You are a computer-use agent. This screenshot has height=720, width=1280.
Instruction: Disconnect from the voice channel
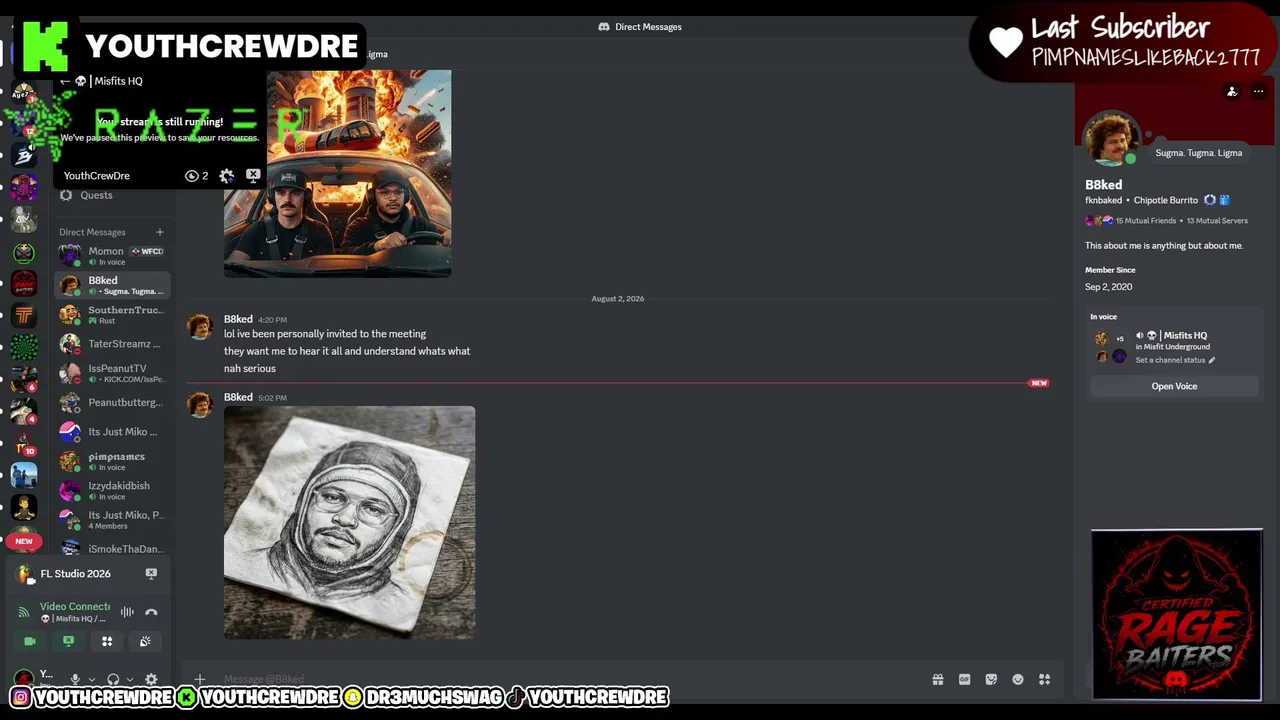point(151,612)
